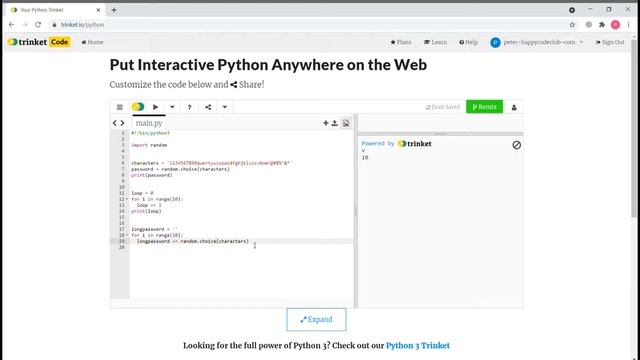Image resolution: width=640 pixels, height=360 pixels.
Task: Upload a file with the upload icon
Action: coord(335,123)
